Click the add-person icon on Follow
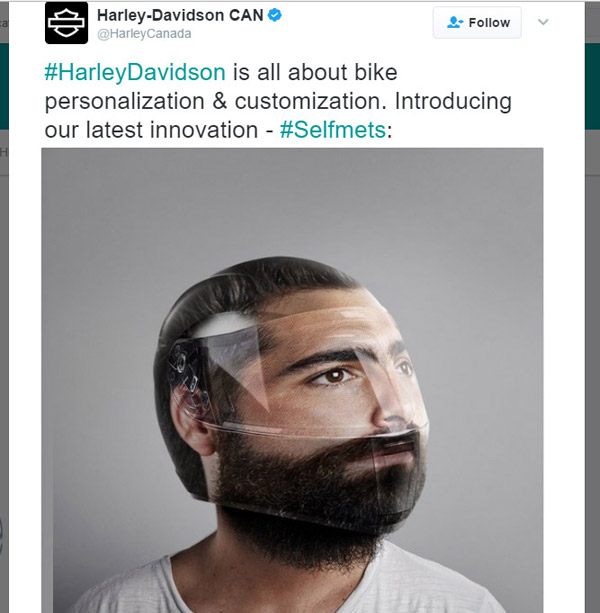Viewport: 600px width, 613px height. point(455,22)
